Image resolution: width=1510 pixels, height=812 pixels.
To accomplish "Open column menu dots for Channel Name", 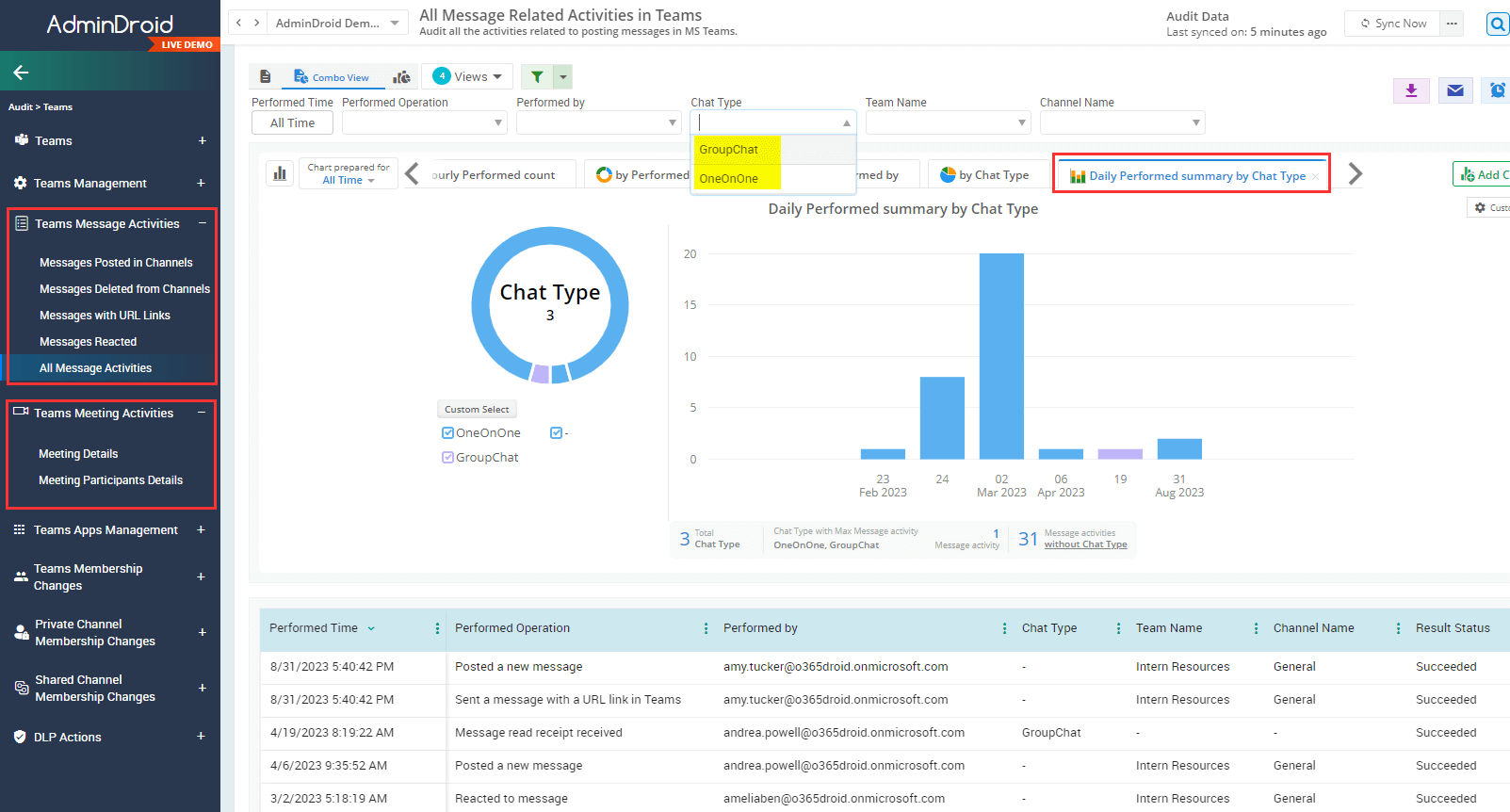I will pyautogui.click(x=1398, y=628).
